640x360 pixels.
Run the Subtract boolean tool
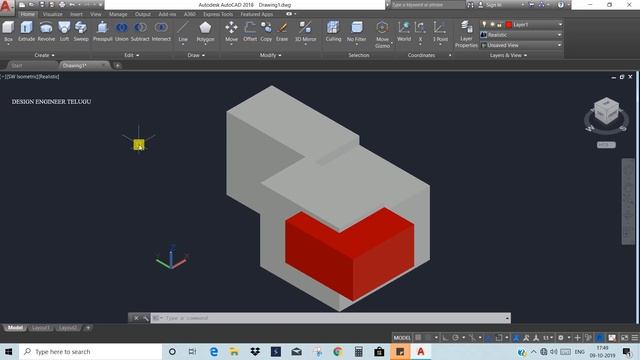pyautogui.click(x=140, y=31)
